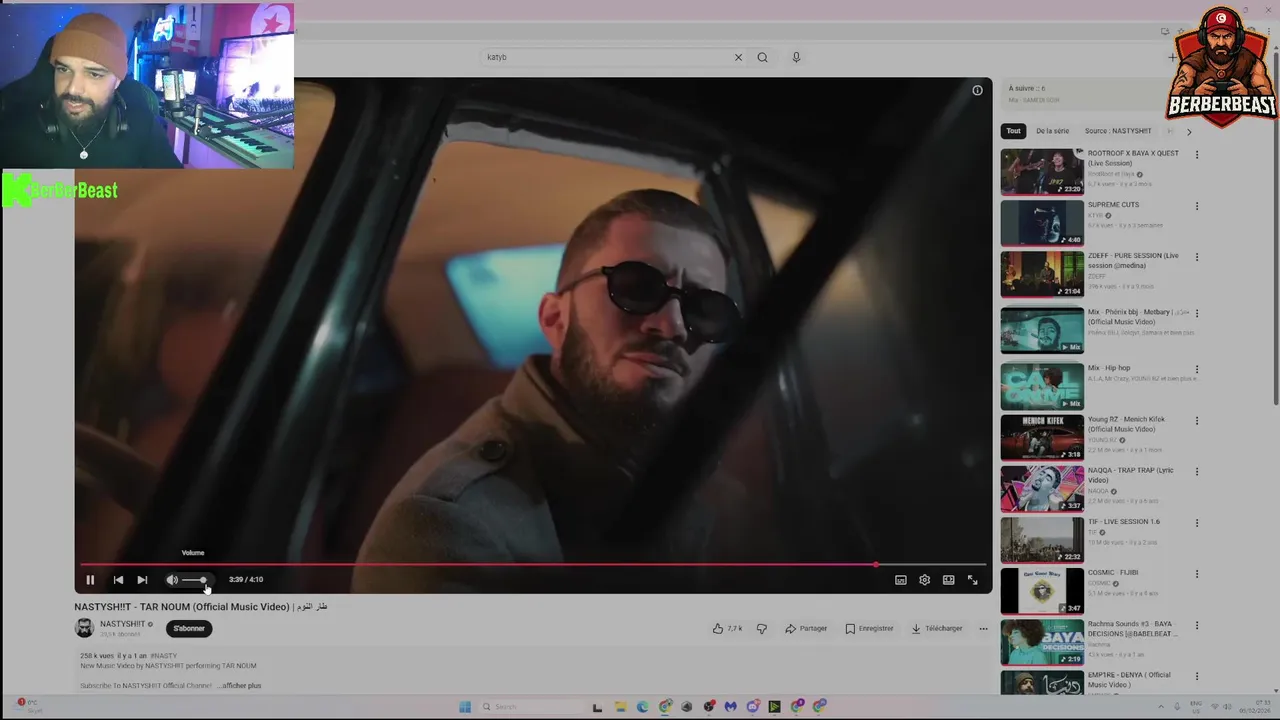1280x720 pixels.
Task: Mute the video with the speaker icon
Action: pos(172,580)
